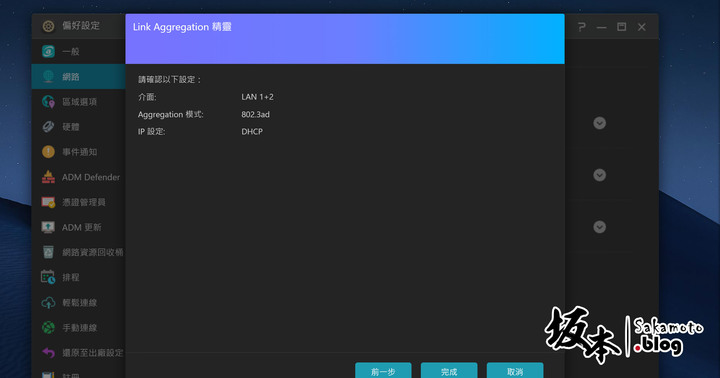Open the 事件通知 notification icon
This screenshot has width=720, height=378.
coord(48,152)
